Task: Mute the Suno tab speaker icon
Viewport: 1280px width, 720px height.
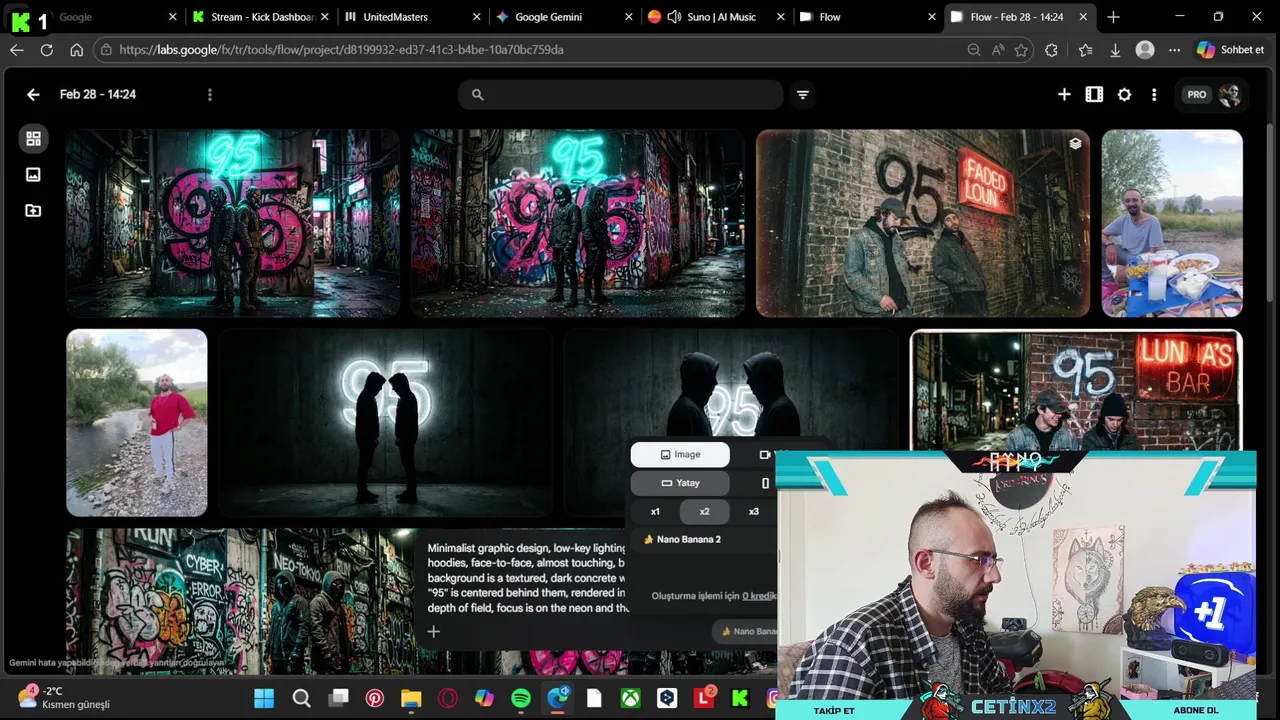Action: point(674,17)
